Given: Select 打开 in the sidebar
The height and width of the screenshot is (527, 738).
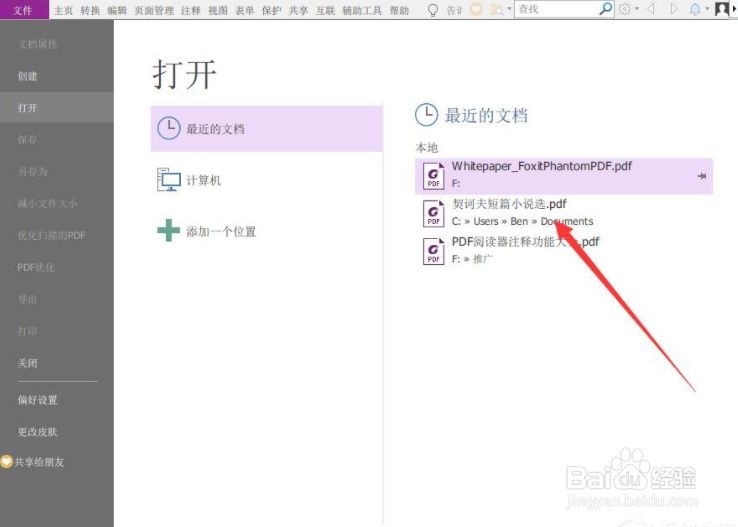Looking at the screenshot, I should tap(57, 108).
